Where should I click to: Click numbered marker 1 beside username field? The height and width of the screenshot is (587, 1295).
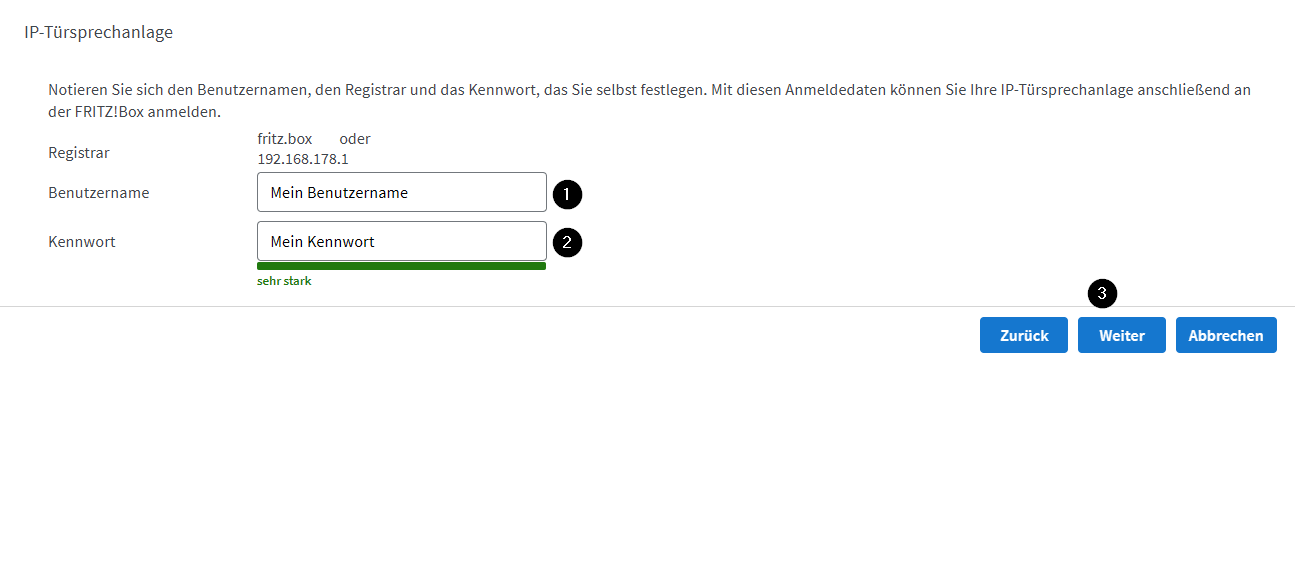567,194
